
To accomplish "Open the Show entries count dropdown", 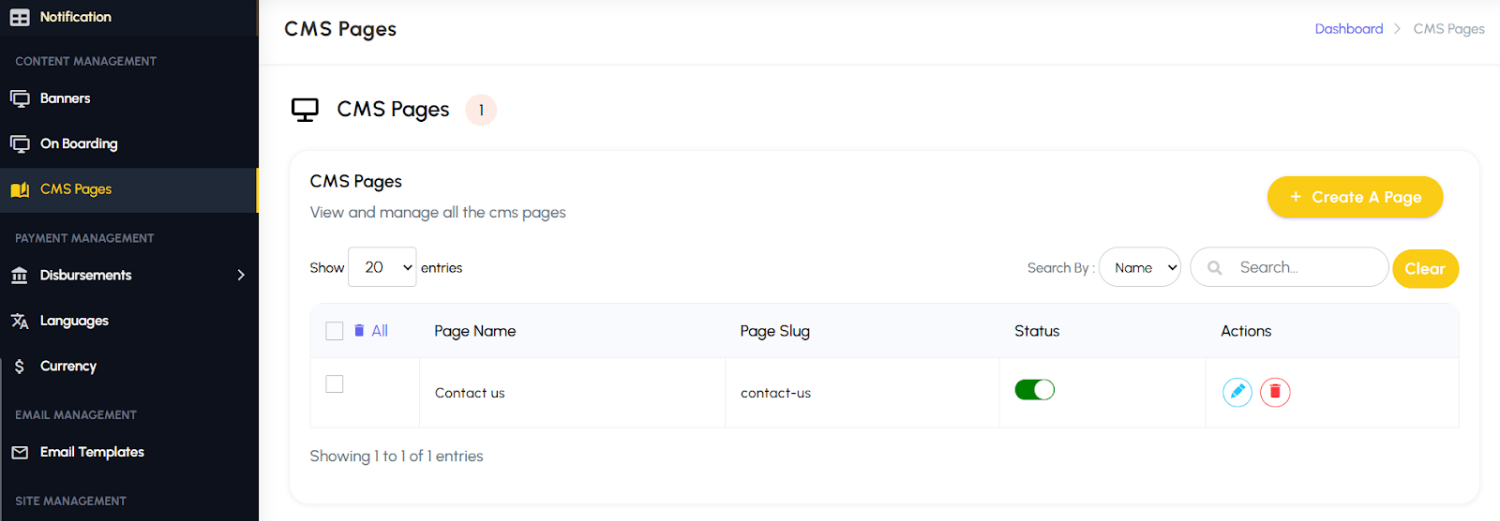I will click(382, 267).
